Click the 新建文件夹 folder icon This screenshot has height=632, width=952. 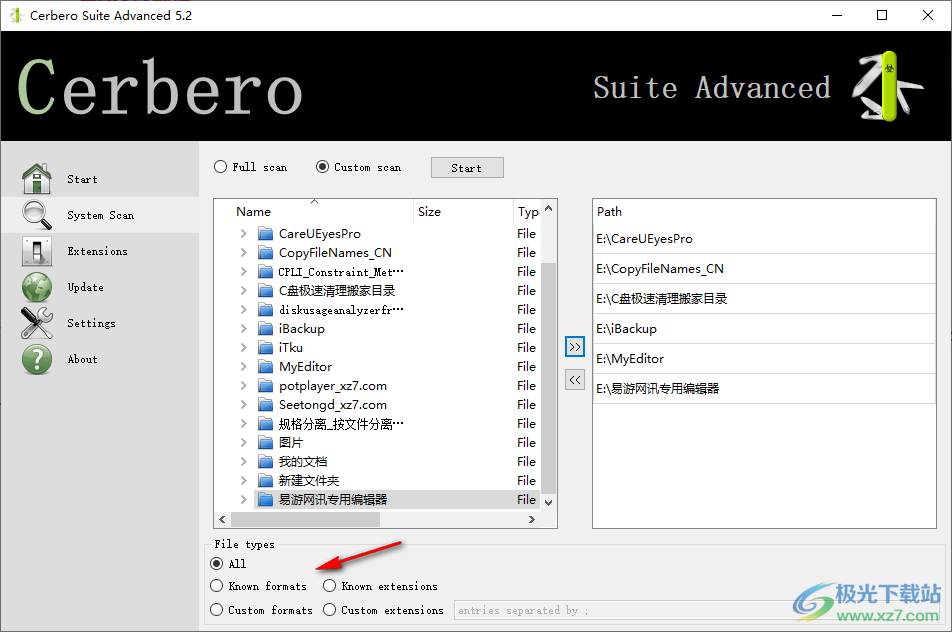[x=265, y=481]
